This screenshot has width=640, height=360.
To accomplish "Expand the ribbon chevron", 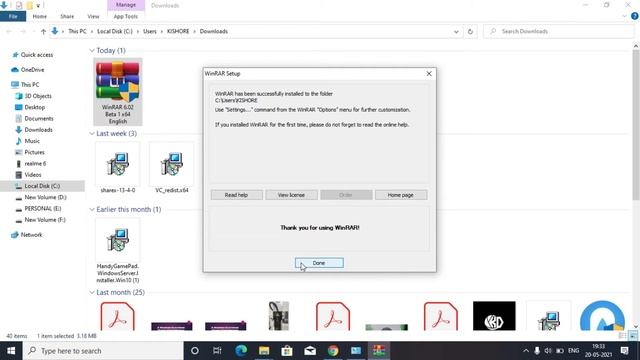I will coord(624,16).
